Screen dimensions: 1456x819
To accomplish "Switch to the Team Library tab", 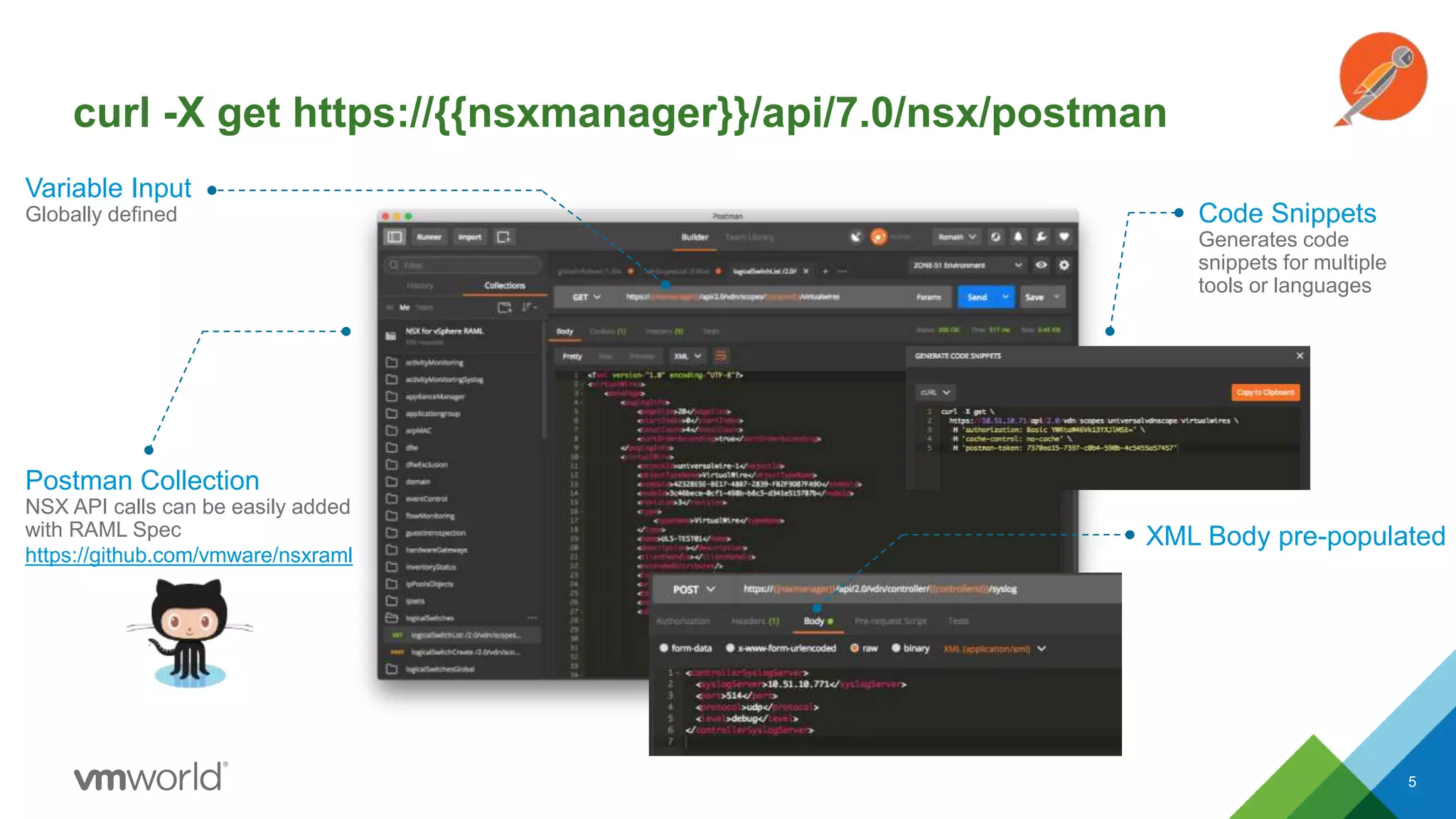I will (x=749, y=237).
